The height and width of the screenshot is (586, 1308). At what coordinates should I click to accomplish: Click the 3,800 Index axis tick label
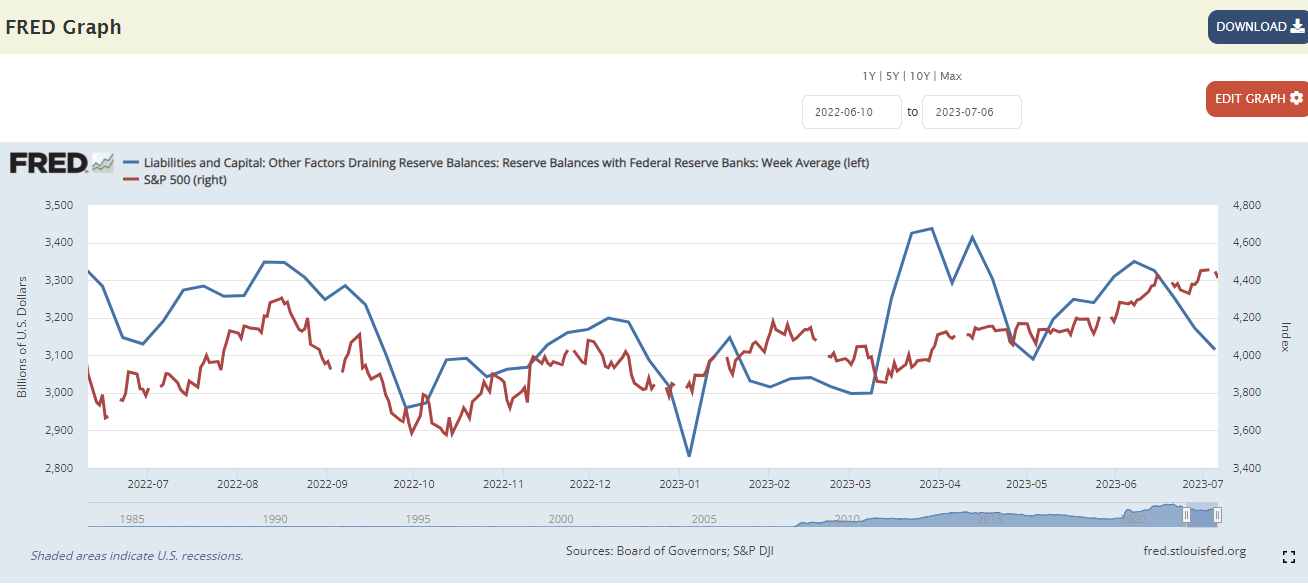click(x=1246, y=393)
